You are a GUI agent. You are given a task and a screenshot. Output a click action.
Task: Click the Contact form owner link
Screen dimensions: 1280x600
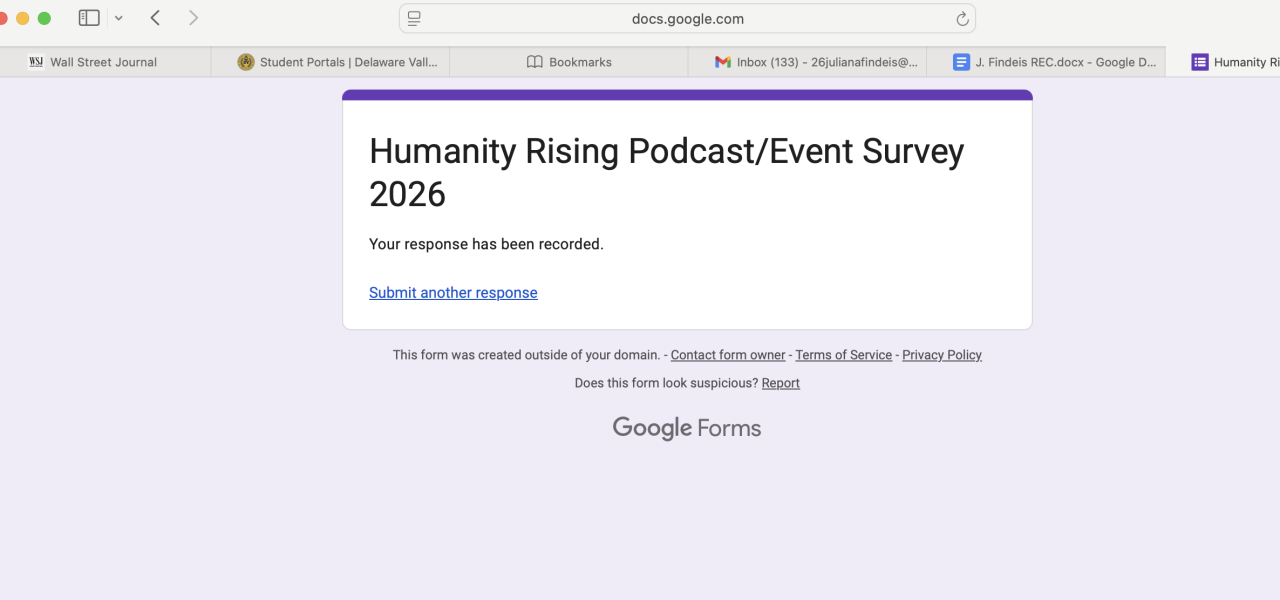pyautogui.click(x=728, y=355)
